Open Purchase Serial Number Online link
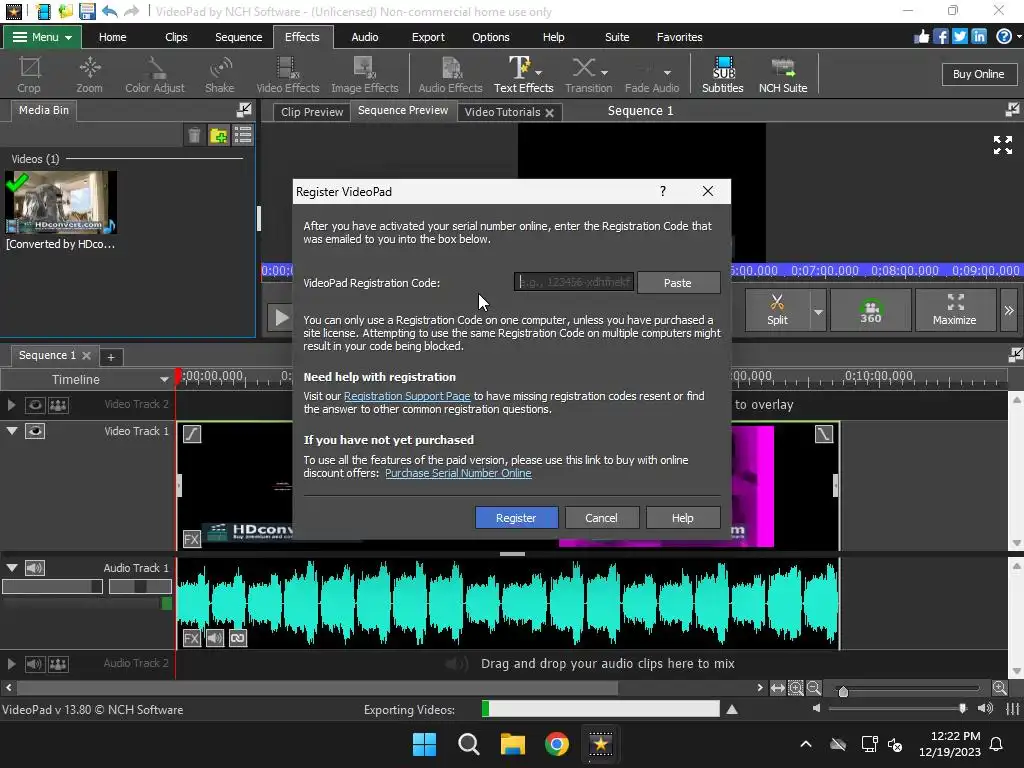The image size is (1024, 768). 458,473
